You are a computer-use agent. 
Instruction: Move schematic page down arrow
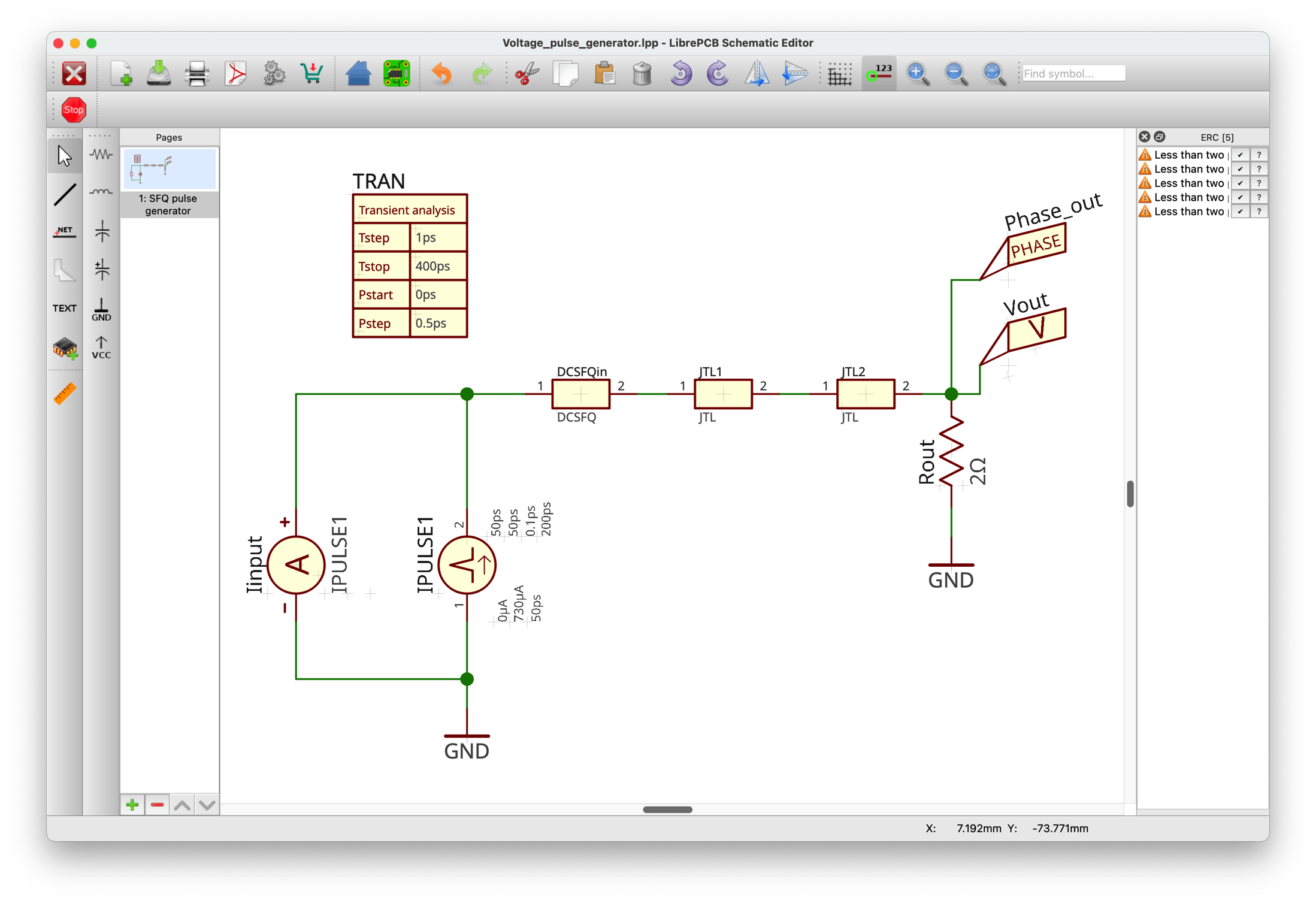click(207, 805)
